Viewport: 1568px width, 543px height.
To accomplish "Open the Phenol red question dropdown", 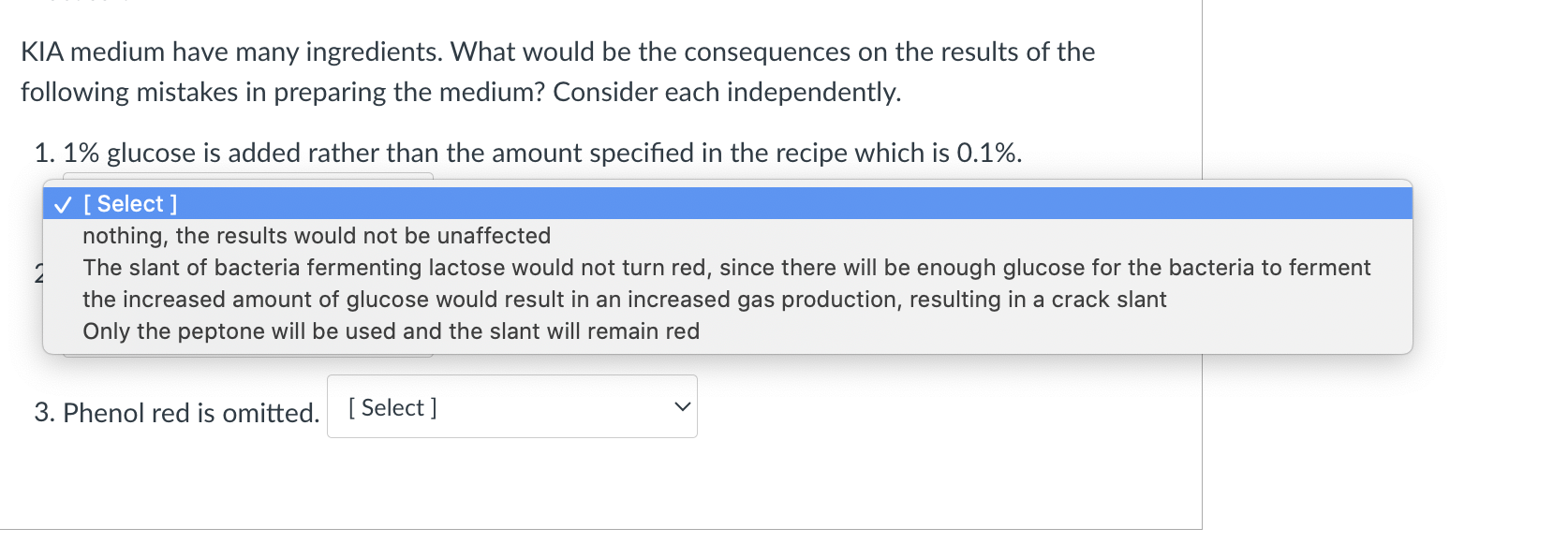I will (x=511, y=406).
